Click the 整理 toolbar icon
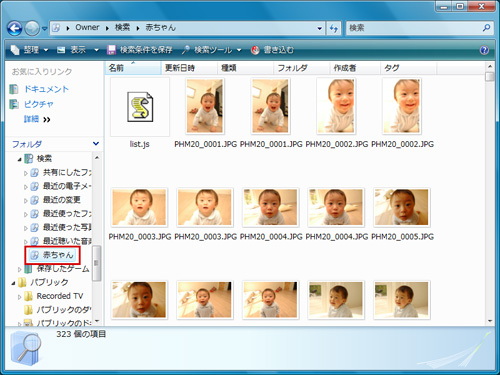 (x=15, y=50)
